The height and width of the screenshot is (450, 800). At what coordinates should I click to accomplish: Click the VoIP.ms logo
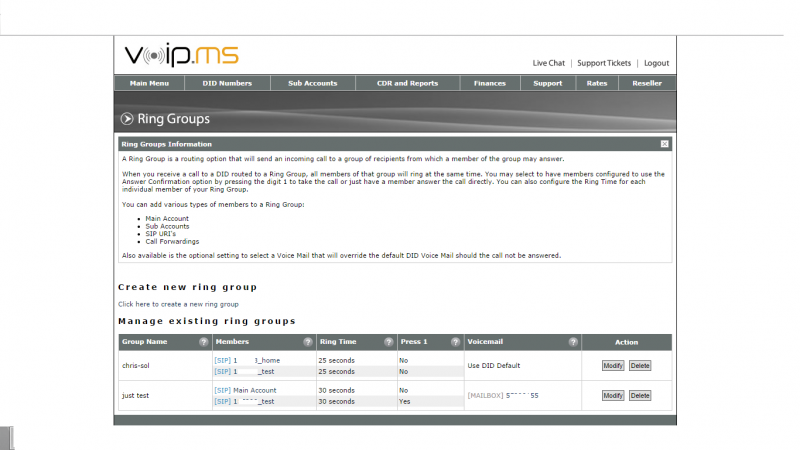click(181, 55)
